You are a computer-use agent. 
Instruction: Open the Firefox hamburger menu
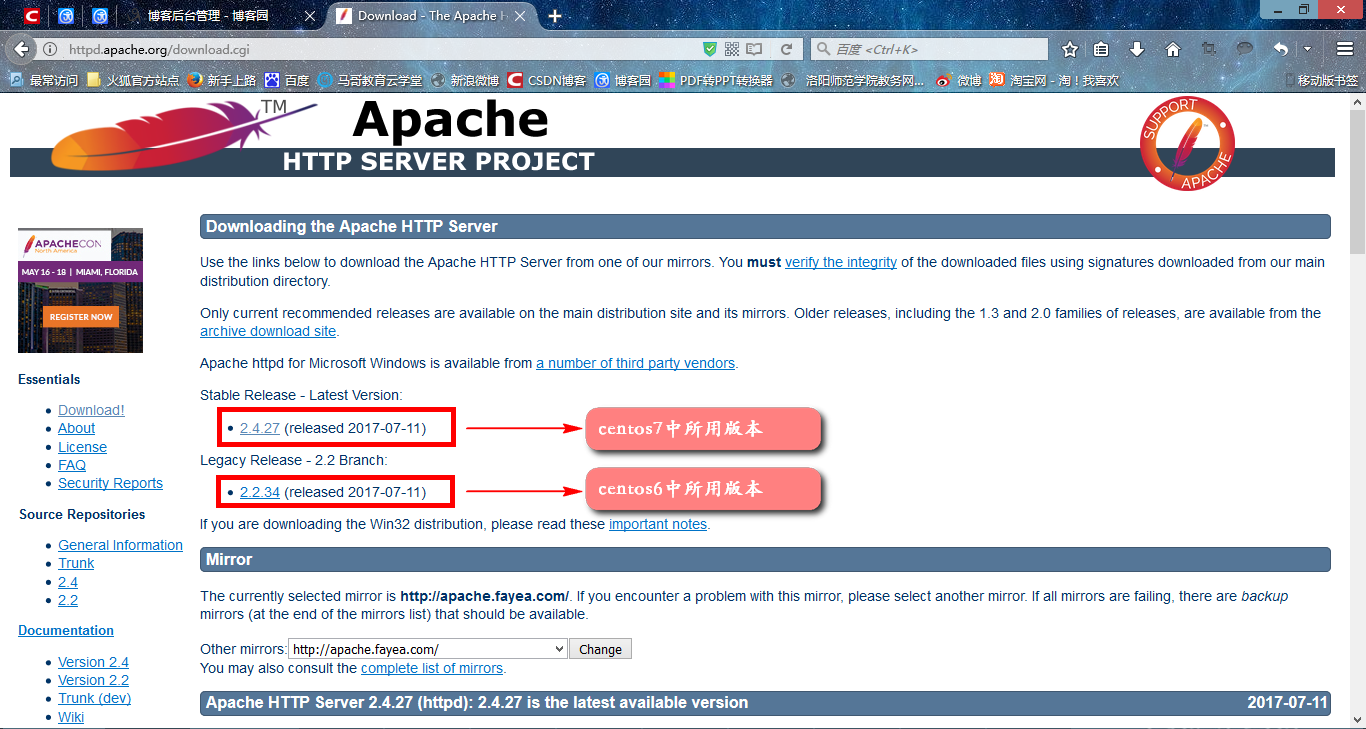pos(1345,49)
